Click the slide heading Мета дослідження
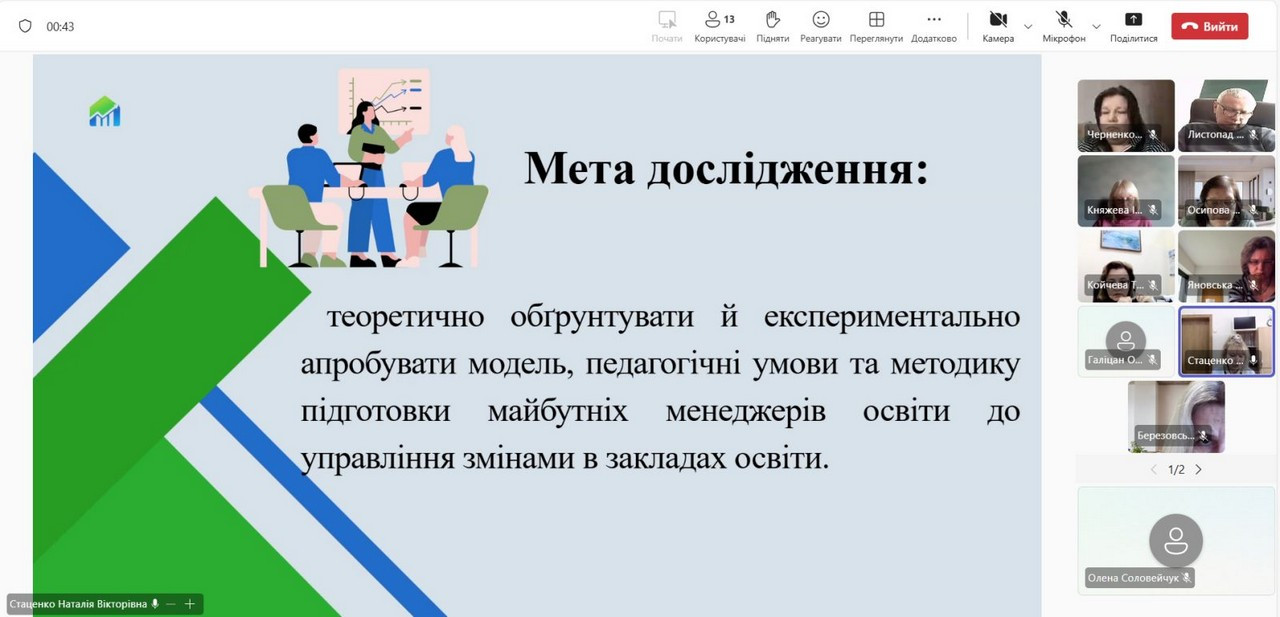Viewport: 1280px width, 617px height. pyautogui.click(x=726, y=168)
